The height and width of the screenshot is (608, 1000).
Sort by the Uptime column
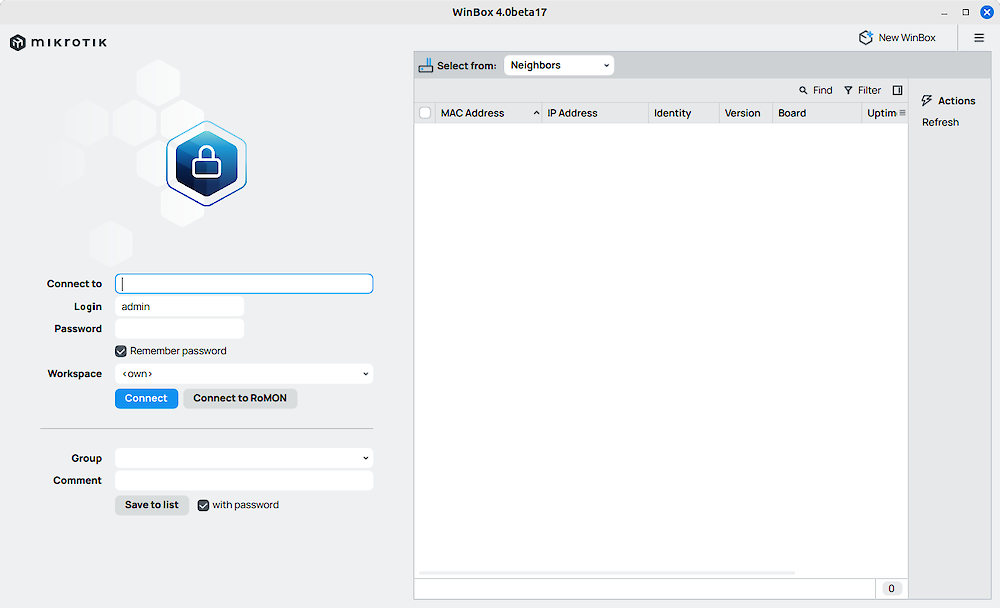coord(881,113)
